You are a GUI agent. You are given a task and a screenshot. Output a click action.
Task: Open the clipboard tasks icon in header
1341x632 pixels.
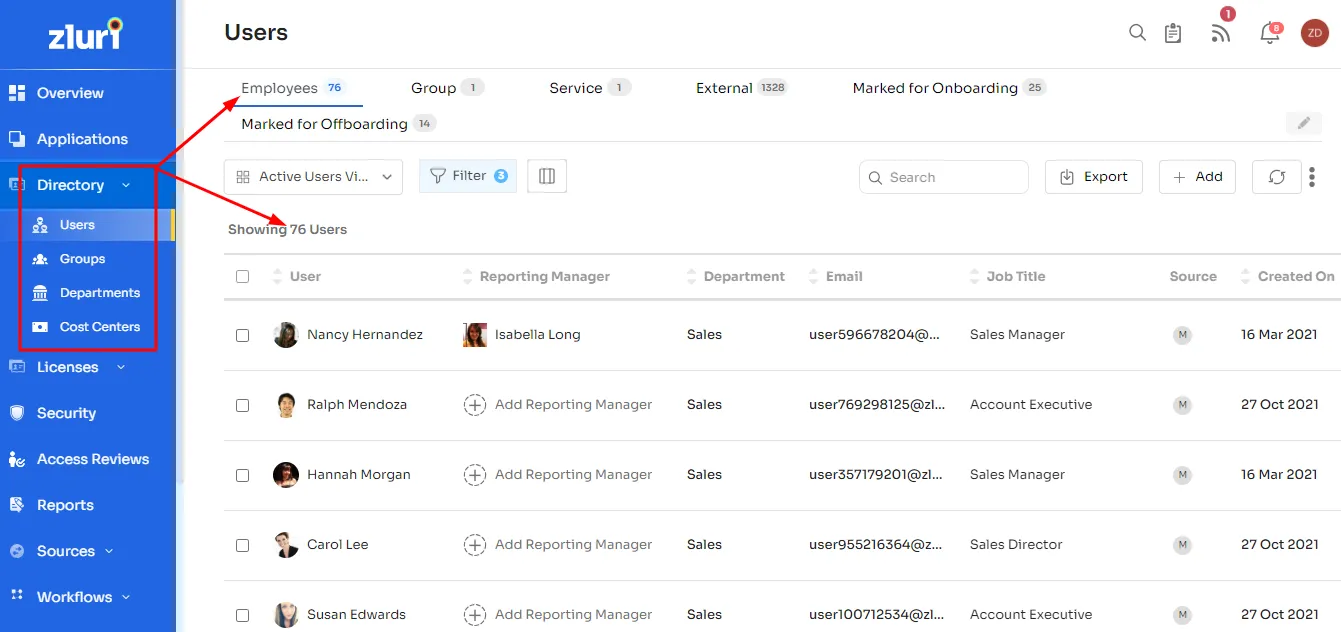(x=1173, y=33)
